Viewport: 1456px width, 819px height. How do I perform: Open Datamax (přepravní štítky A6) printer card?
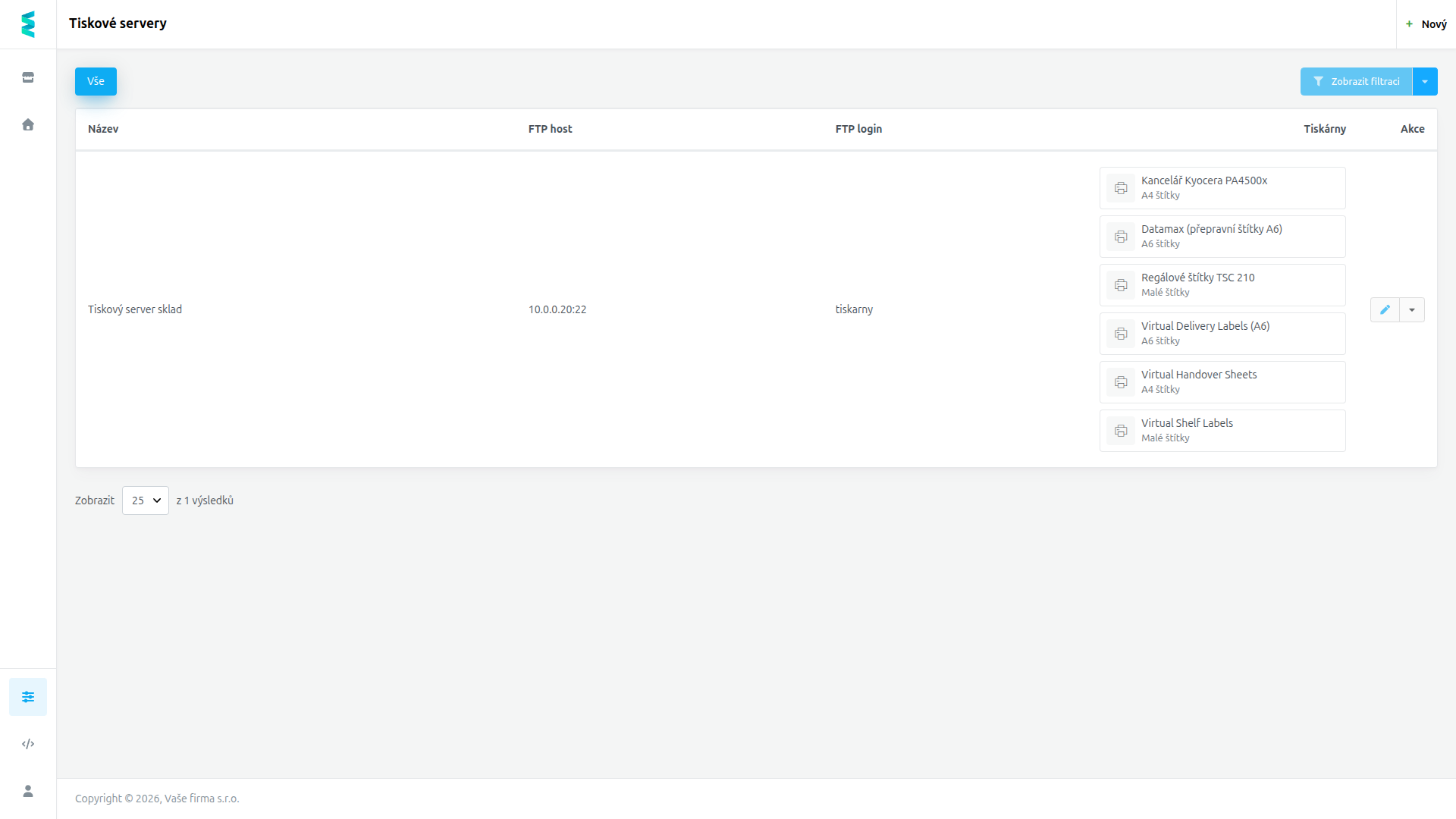point(1222,237)
